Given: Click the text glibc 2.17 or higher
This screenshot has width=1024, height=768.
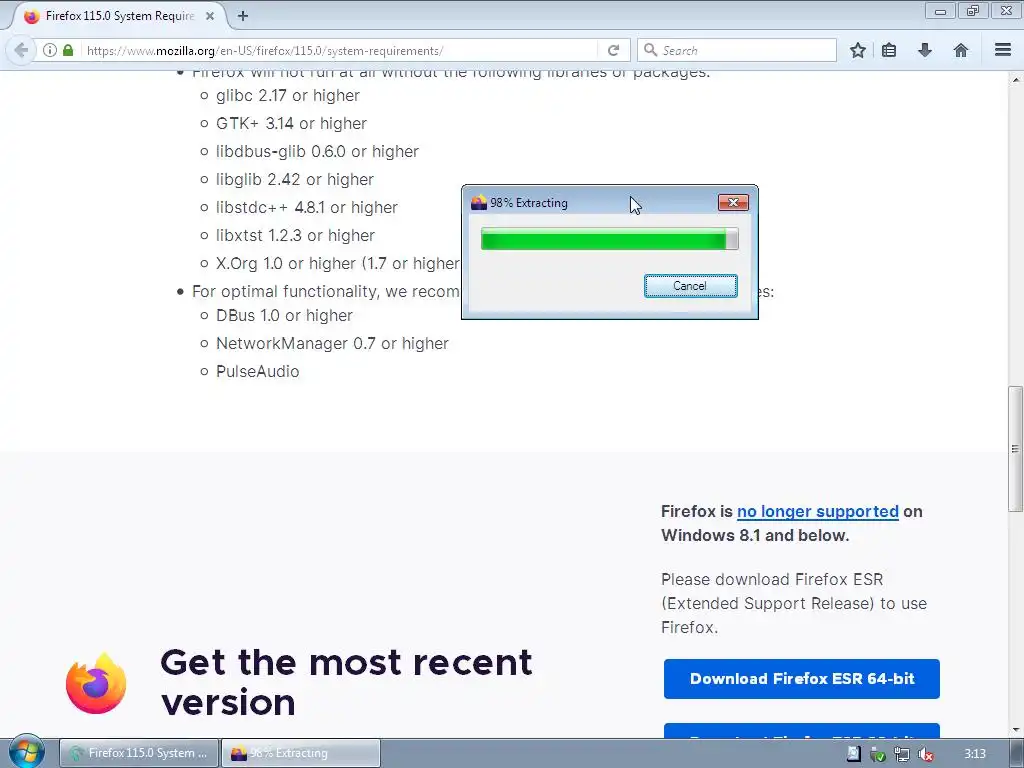Looking at the screenshot, I should (x=288, y=95).
